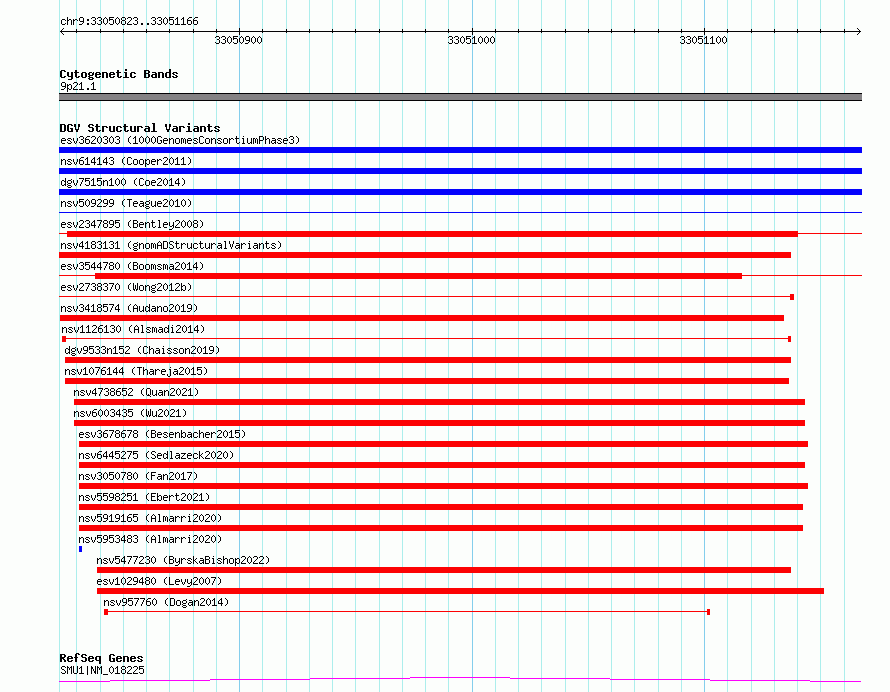The width and height of the screenshot is (890, 692).
Task: Click the Cytogenetic Bands track title
Action: click(119, 74)
